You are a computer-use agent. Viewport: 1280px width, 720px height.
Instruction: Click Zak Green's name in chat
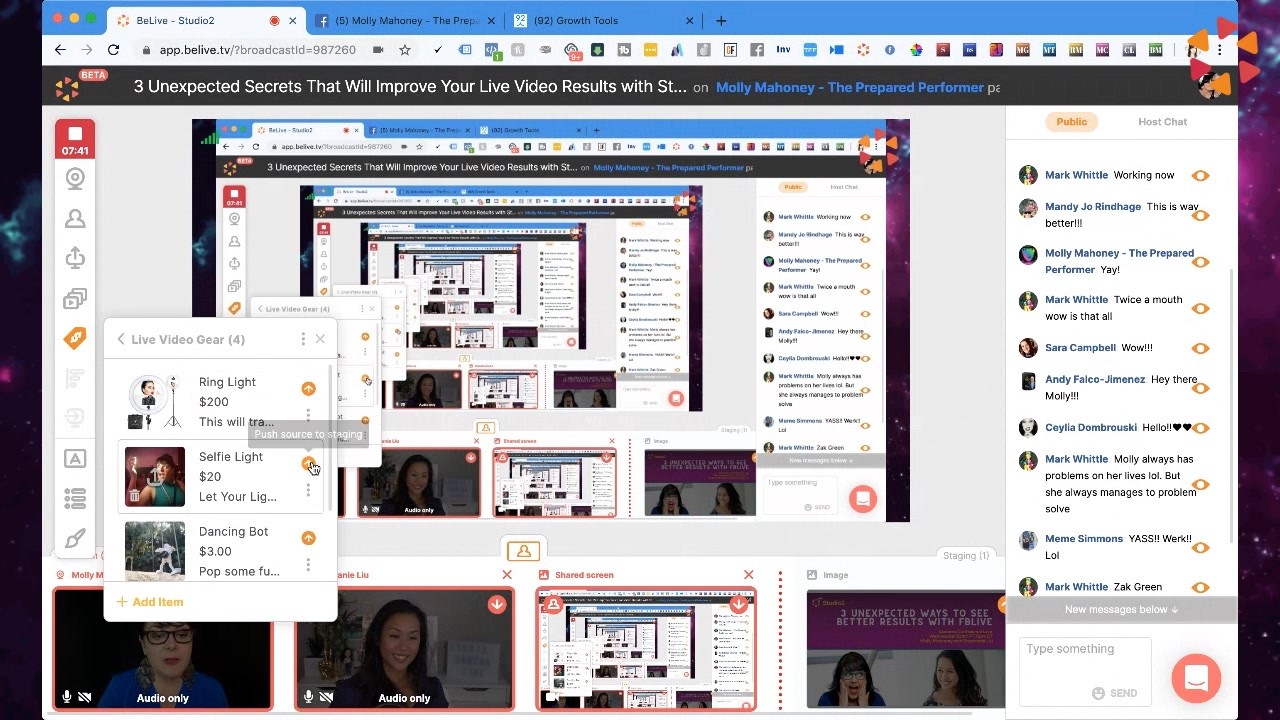pos(1138,587)
